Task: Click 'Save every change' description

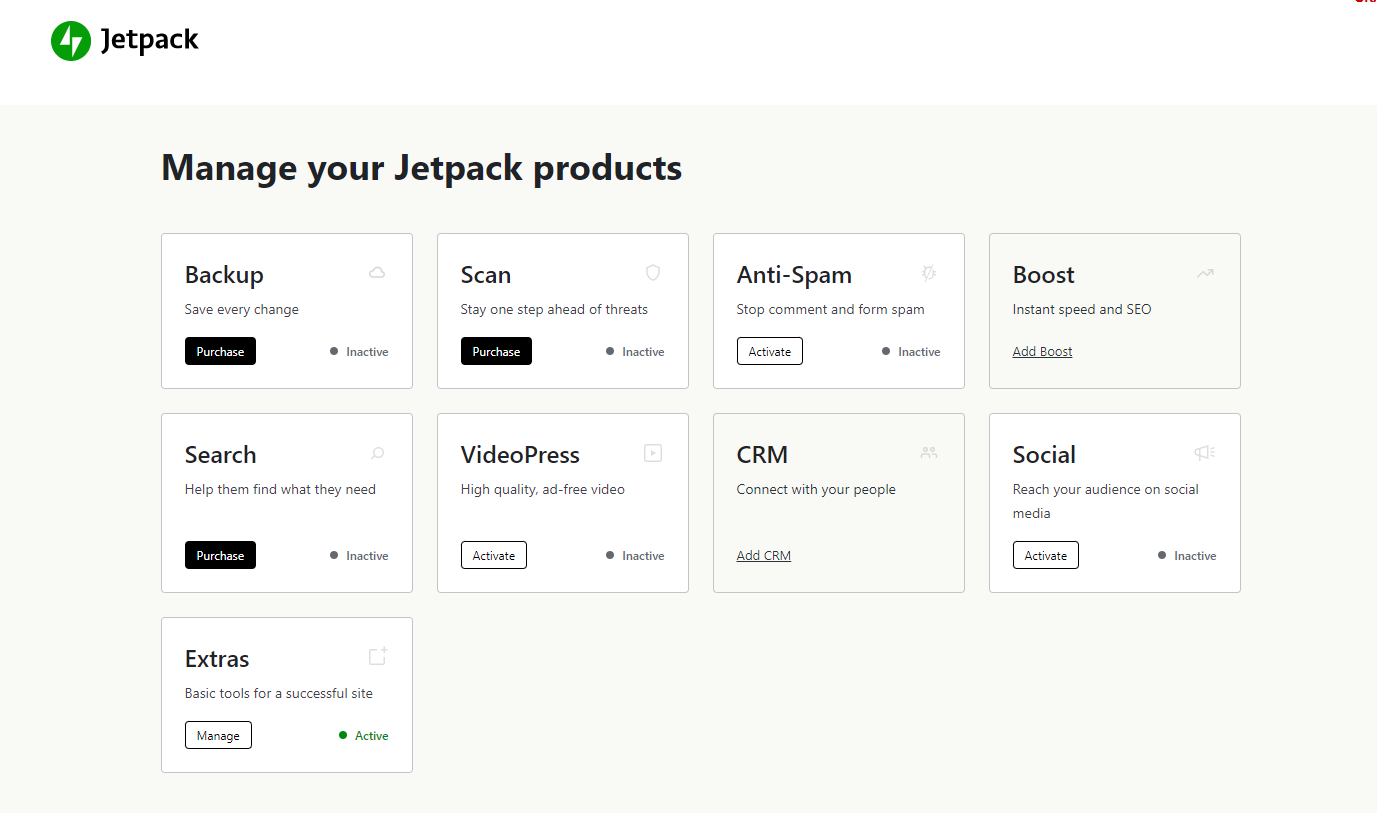Action: (x=242, y=310)
